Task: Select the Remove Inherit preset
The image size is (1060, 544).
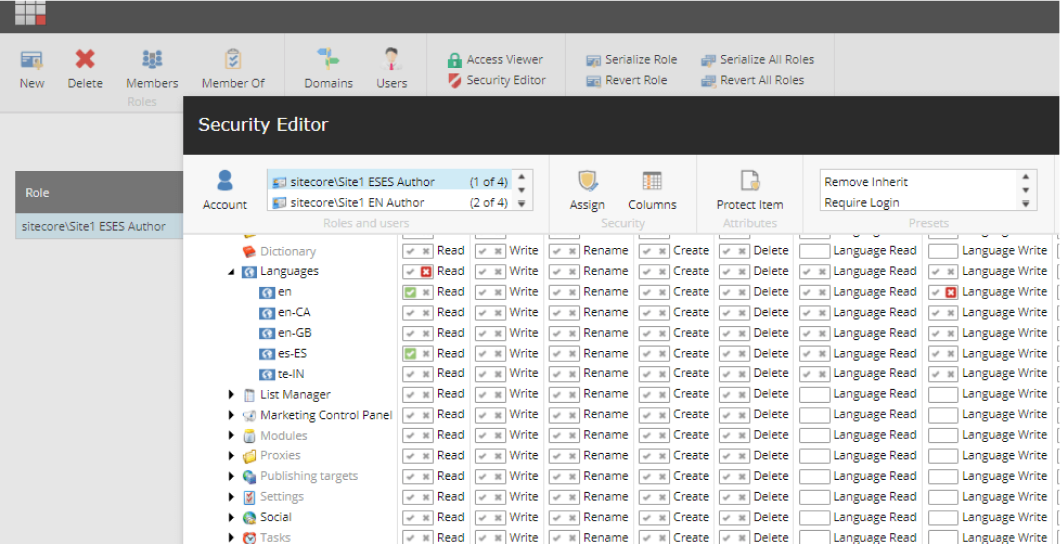Action: tap(866, 182)
